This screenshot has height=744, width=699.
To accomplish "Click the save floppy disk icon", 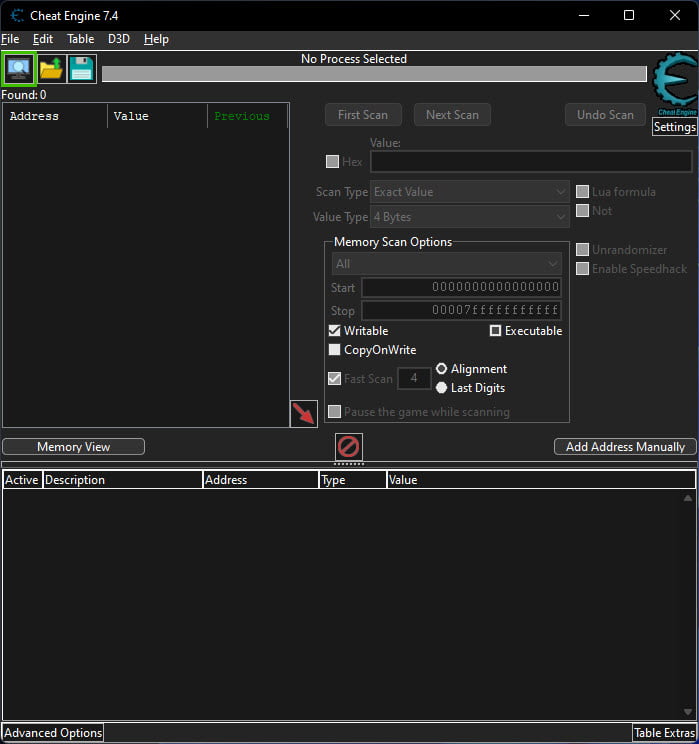I will (82, 69).
